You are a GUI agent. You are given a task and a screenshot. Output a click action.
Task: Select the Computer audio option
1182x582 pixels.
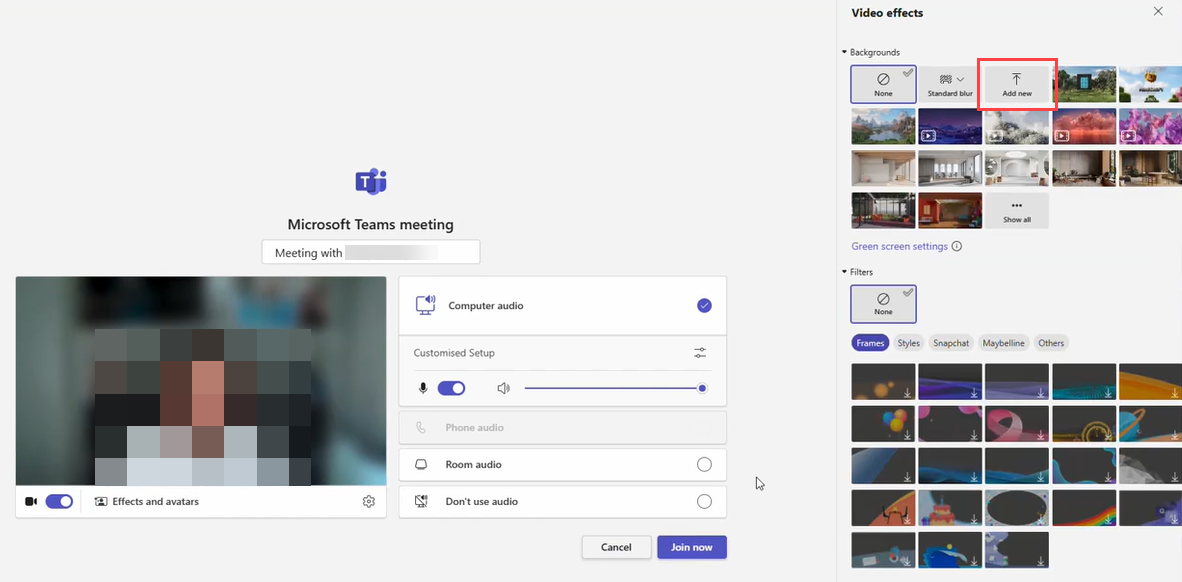pos(562,305)
